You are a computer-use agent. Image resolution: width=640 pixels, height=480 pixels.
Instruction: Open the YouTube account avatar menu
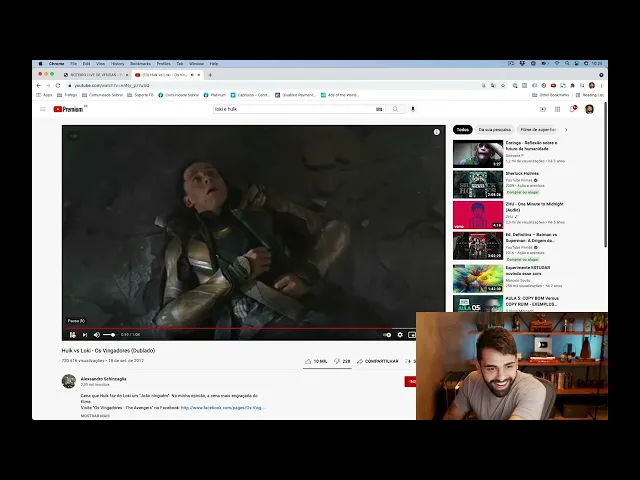tap(589, 109)
